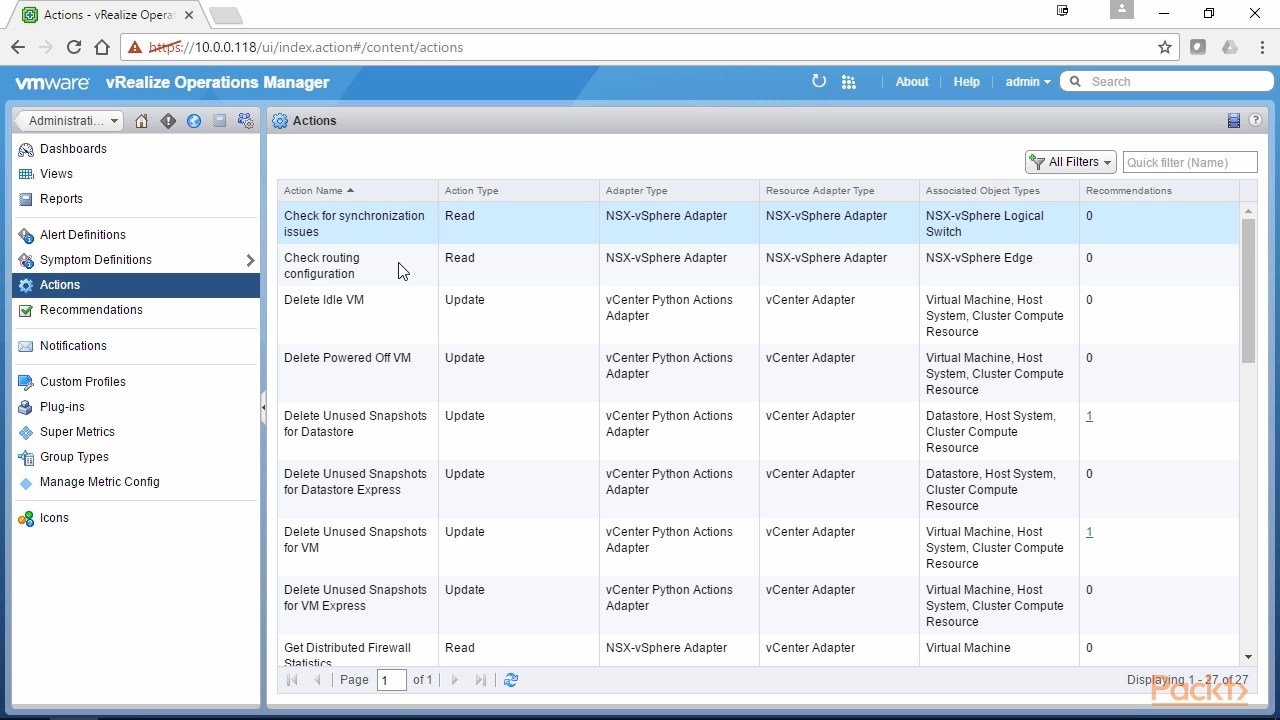This screenshot has width=1280, height=720.
Task: Select the Delete Unused Snapshots for Datastore Express row
Action: pyautogui.click(x=758, y=489)
